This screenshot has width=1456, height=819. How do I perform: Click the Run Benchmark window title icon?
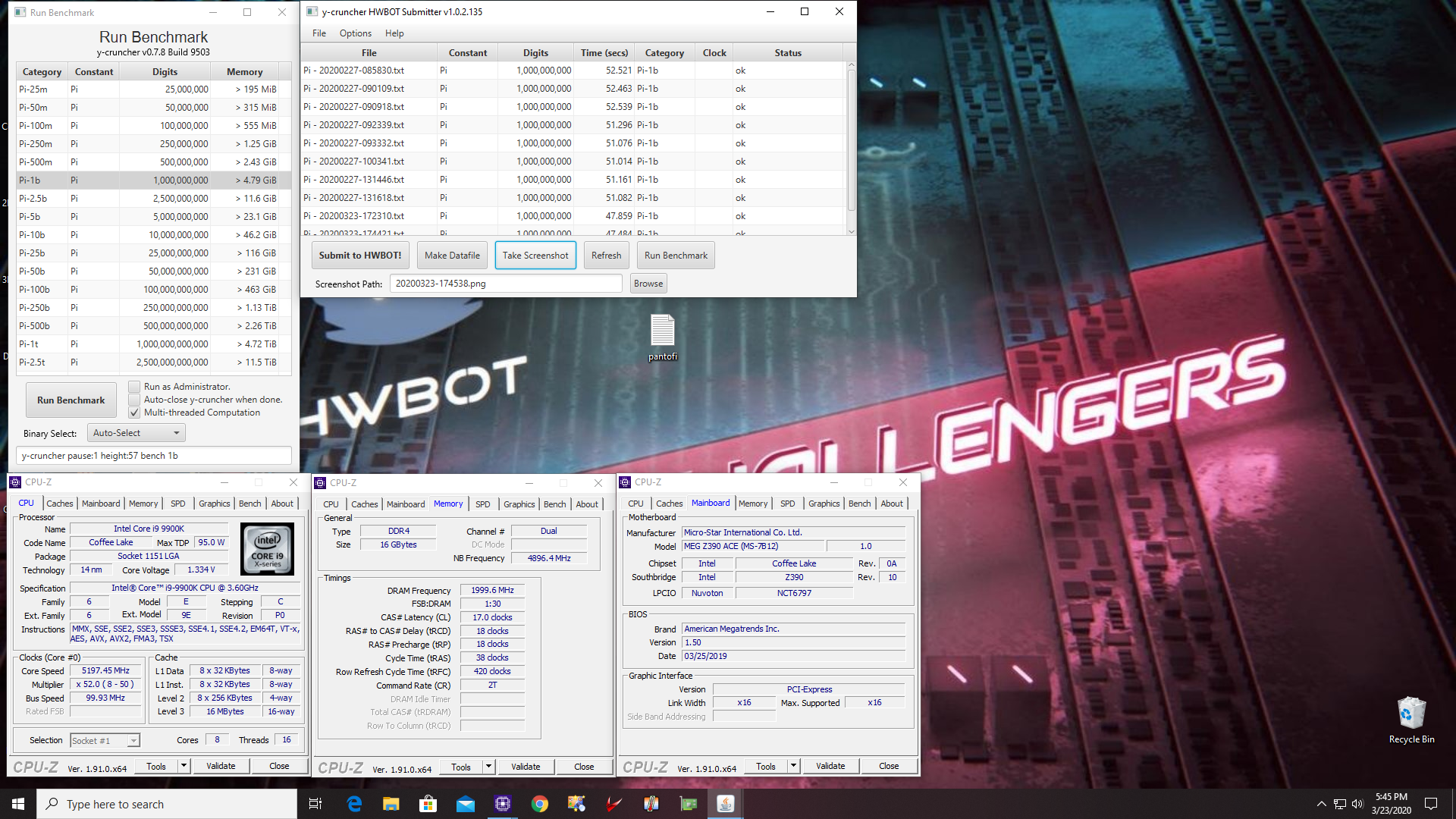point(20,12)
